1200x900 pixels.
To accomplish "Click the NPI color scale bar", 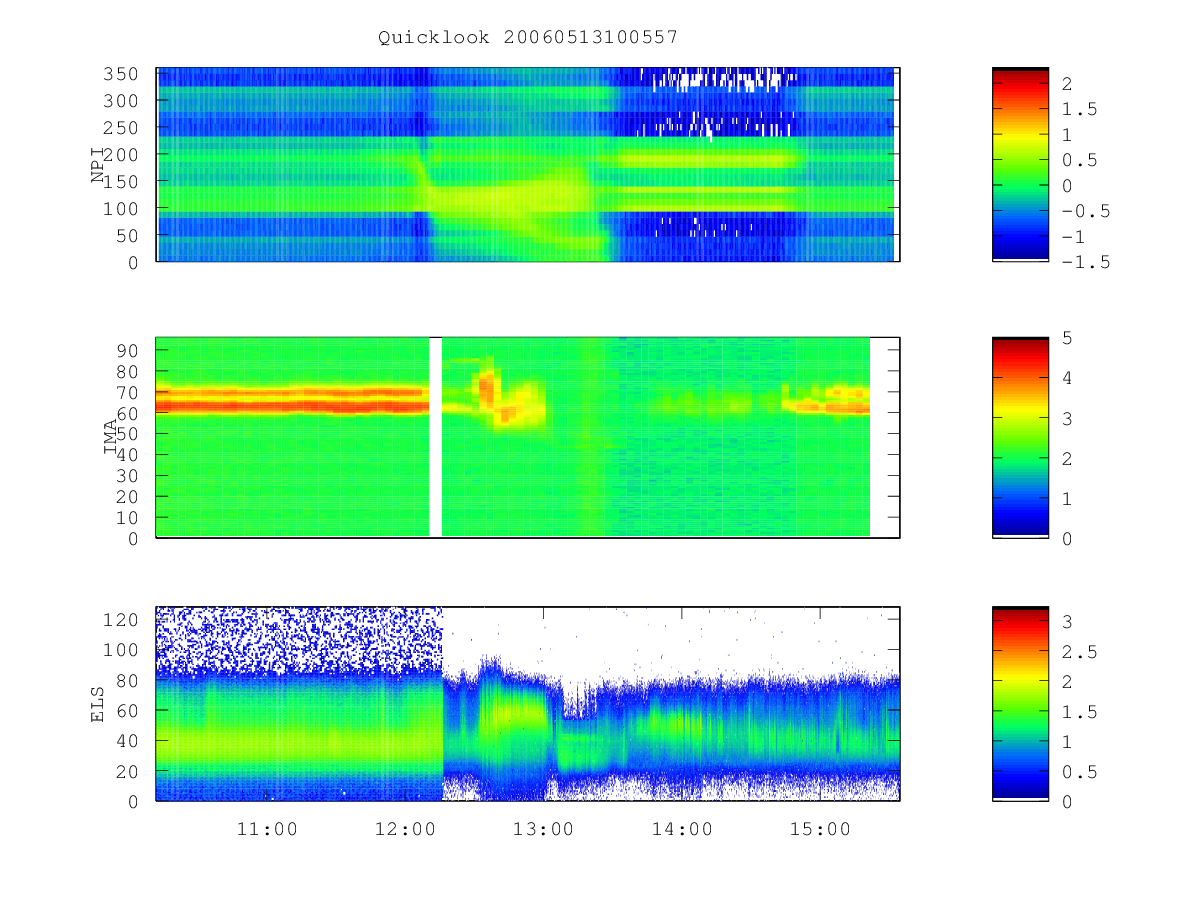I will pyautogui.click(x=1020, y=165).
